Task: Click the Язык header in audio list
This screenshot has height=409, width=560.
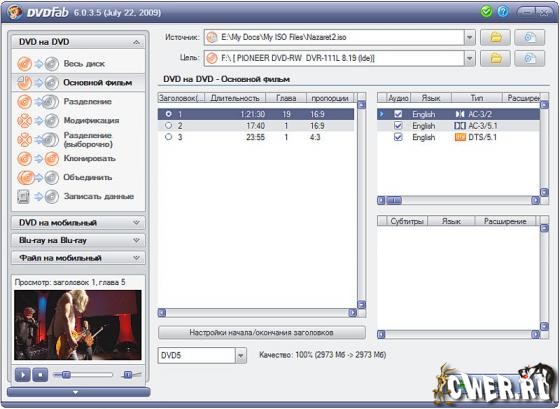Action: pos(431,98)
